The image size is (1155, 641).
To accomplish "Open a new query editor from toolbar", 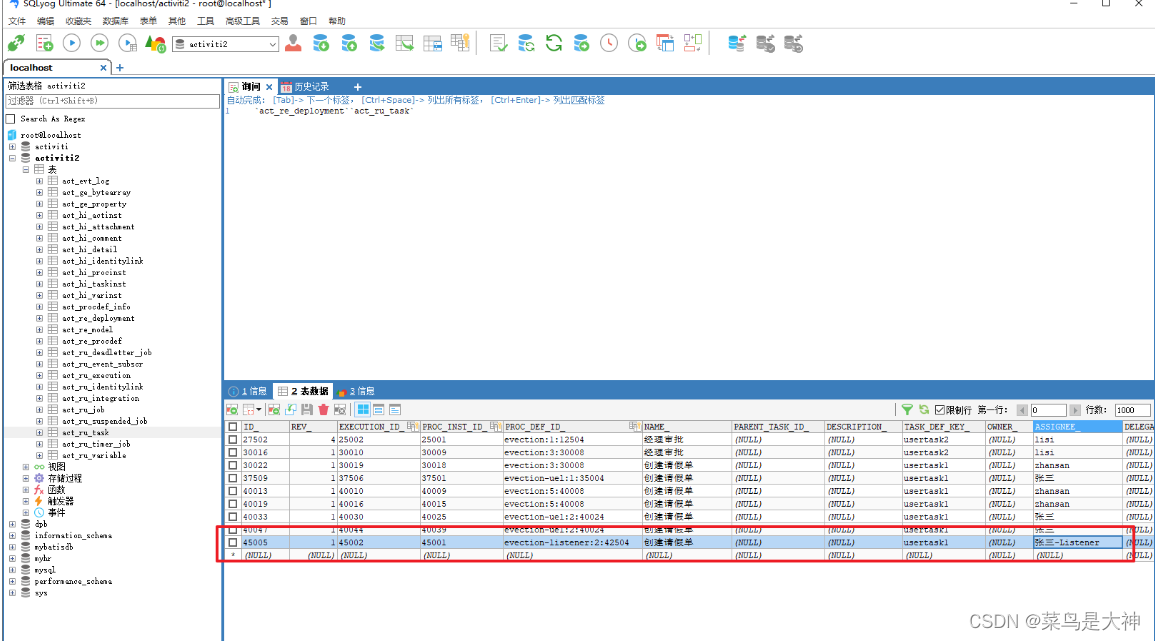I will click(44, 43).
